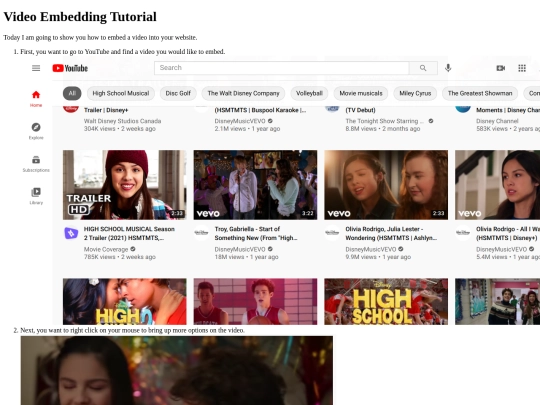Open Walt Disney Studios Canada channel name

click(122, 121)
